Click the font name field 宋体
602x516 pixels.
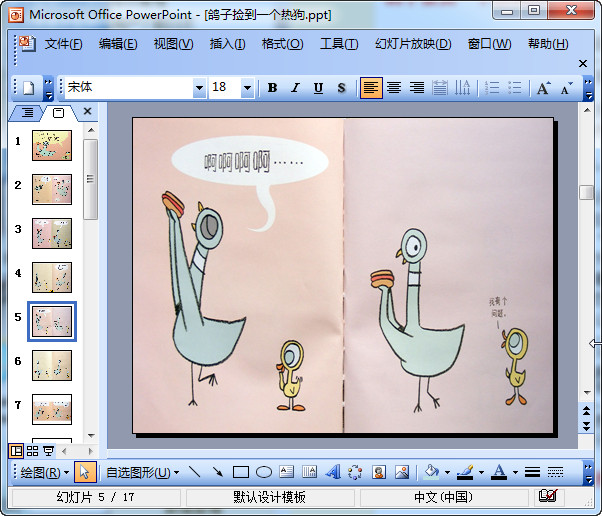click(x=129, y=88)
